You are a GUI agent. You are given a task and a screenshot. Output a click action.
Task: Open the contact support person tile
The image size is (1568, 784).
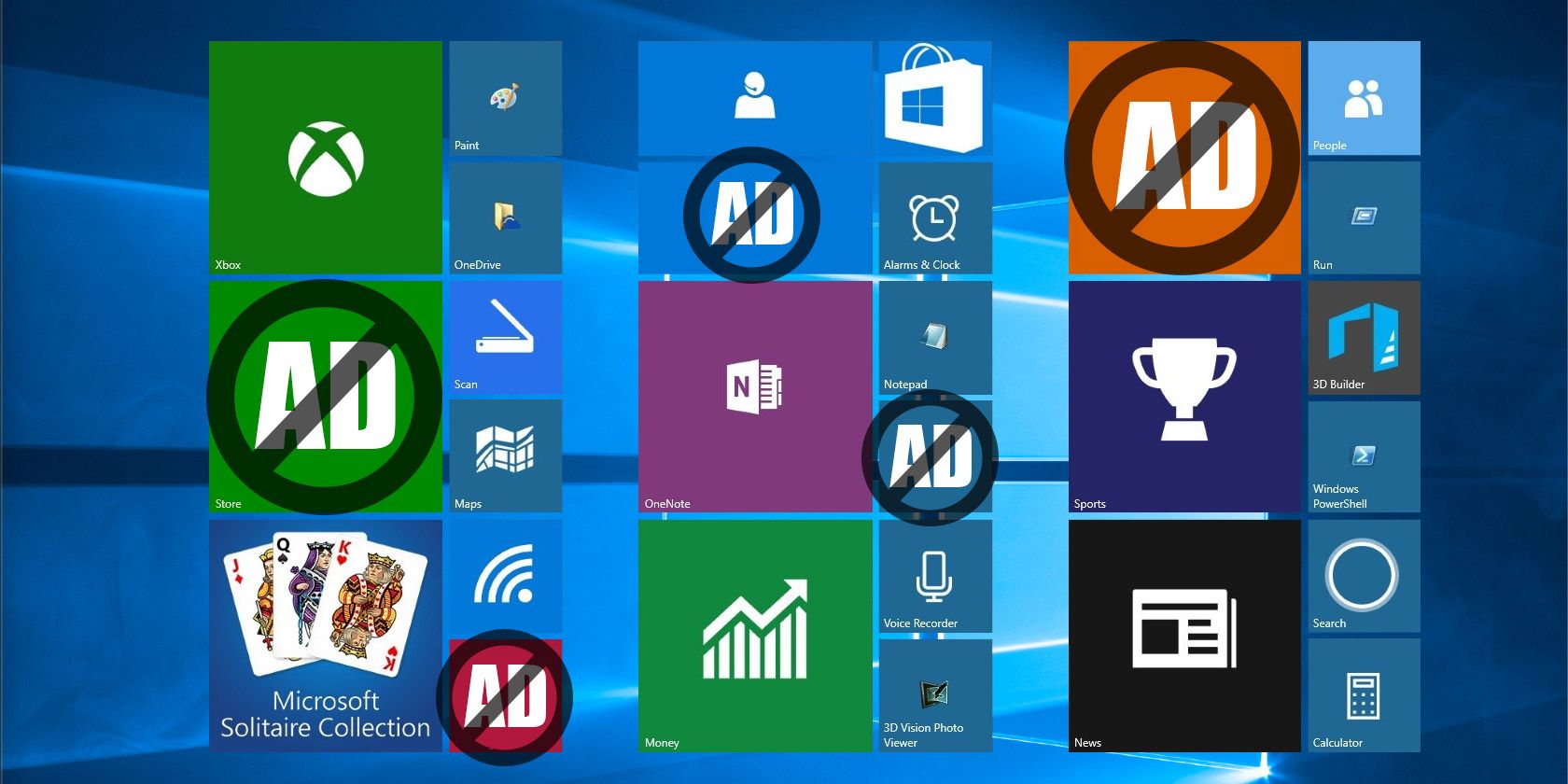(755, 98)
